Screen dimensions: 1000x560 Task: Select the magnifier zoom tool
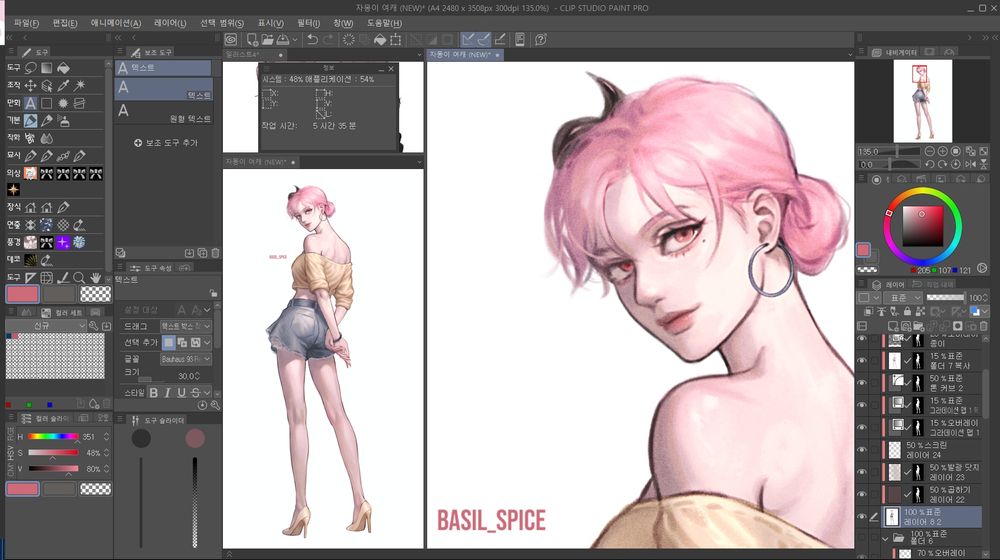pyautogui.click(x=79, y=277)
